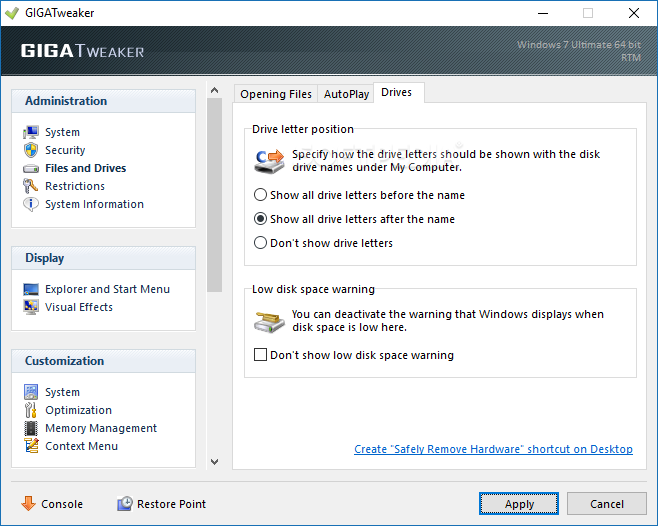658x526 pixels.
Task: Open System under Customization
Action: (63, 392)
